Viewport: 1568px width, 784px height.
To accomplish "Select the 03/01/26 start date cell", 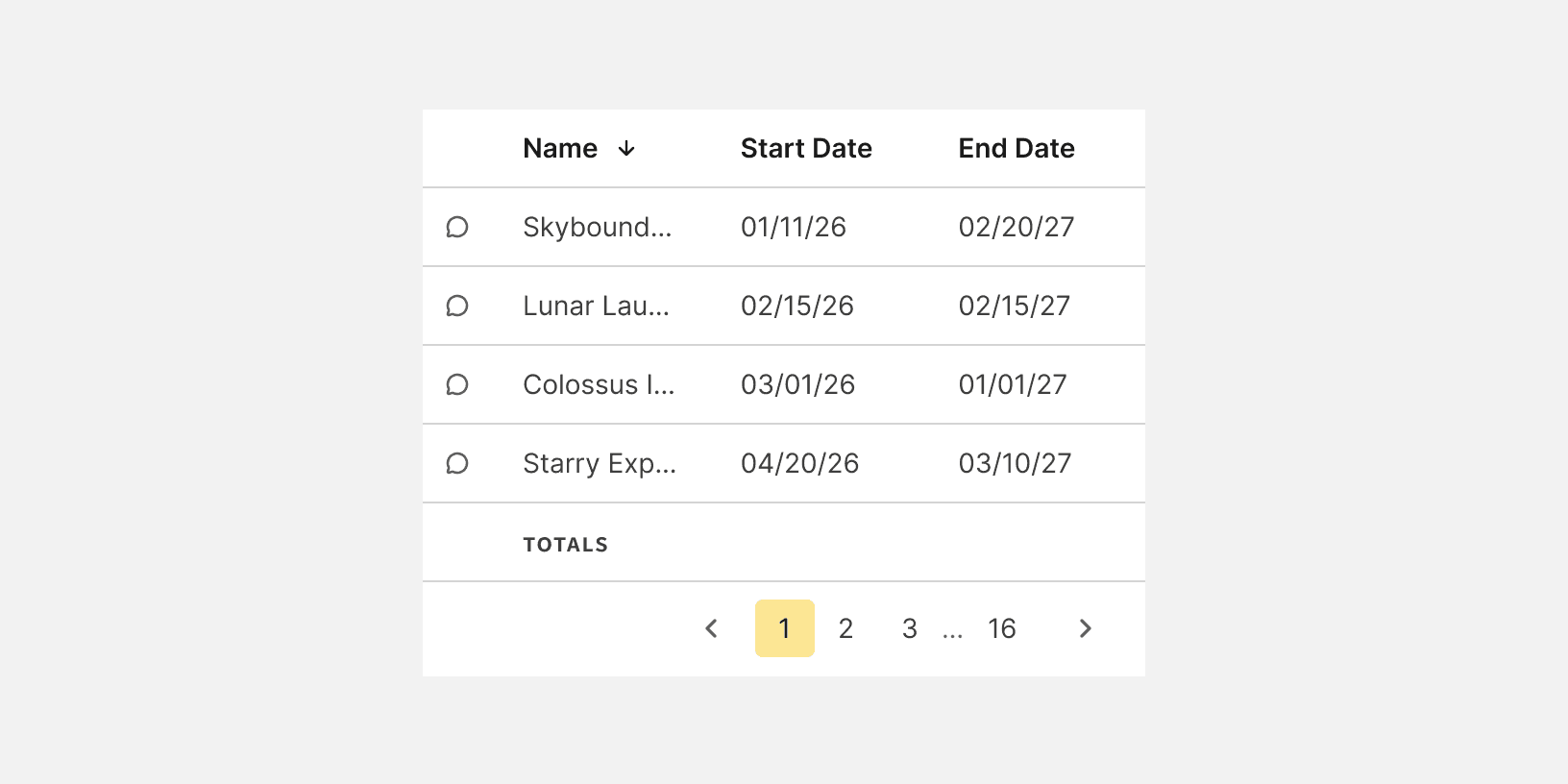I will click(x=798, y=384).
